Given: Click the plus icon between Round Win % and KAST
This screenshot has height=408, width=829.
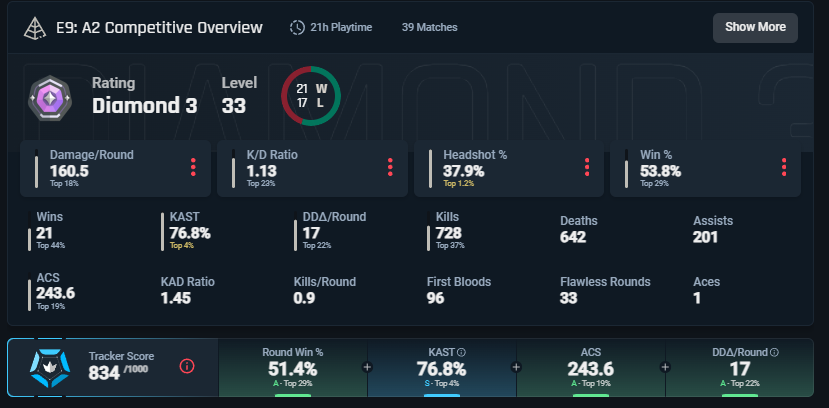Looking at the screenshot, I should [x=367, y=367].
